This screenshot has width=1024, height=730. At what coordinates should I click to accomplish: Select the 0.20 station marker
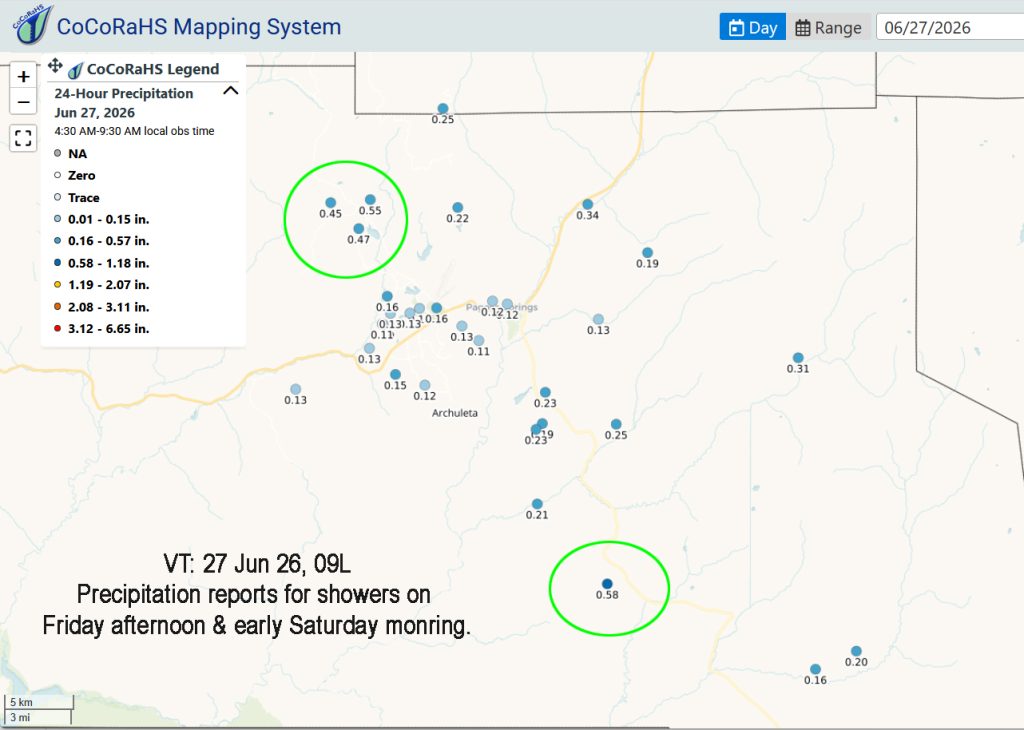[x=856, y=651]
